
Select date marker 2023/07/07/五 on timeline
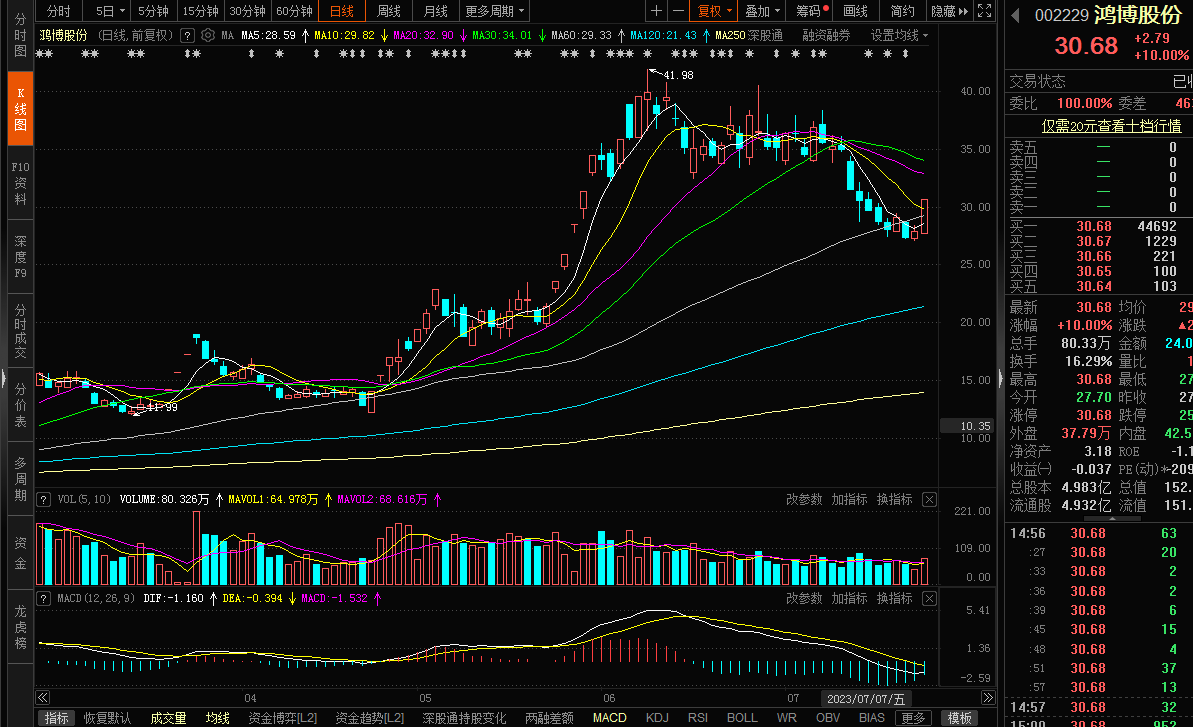click(x=866, y=698)
